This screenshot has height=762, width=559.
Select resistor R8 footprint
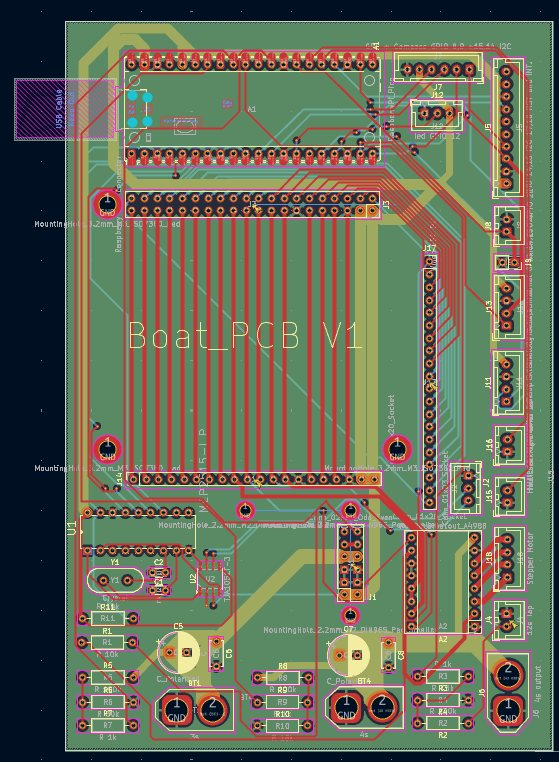(x=282, y=677)
